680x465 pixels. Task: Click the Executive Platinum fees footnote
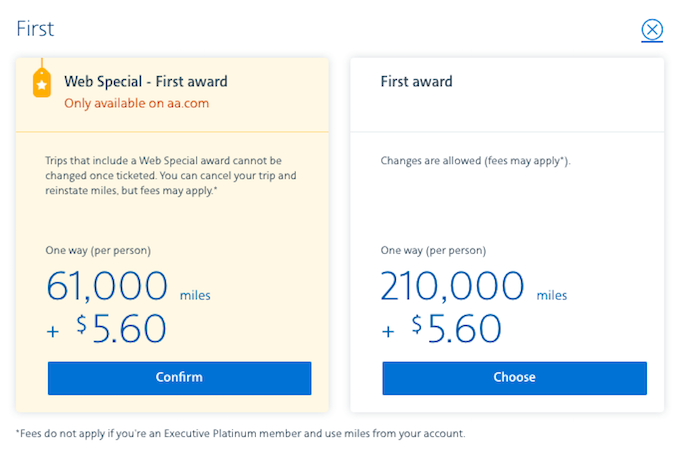tap(241, 434)
